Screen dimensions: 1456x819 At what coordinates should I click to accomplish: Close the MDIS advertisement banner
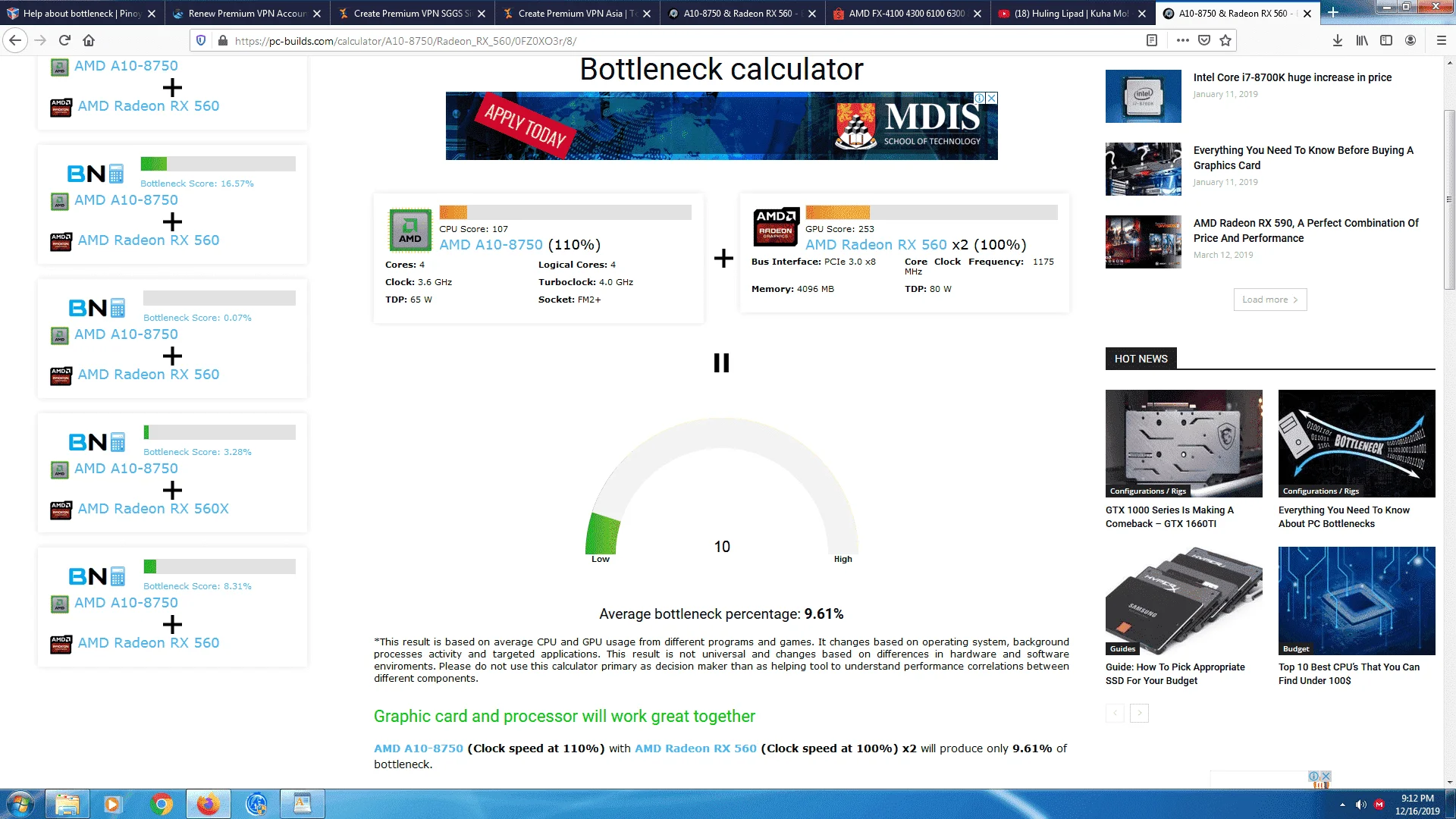point(991,98)
